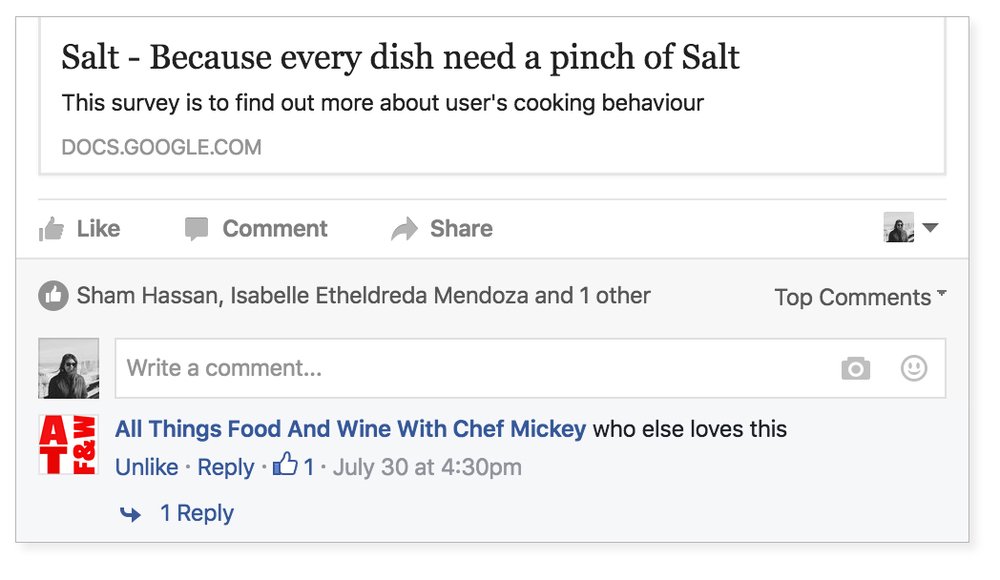This screenshot has width=1000, height=580.
Task: Click the blue comment like-count thumb
Action: [x=285, y=465]
